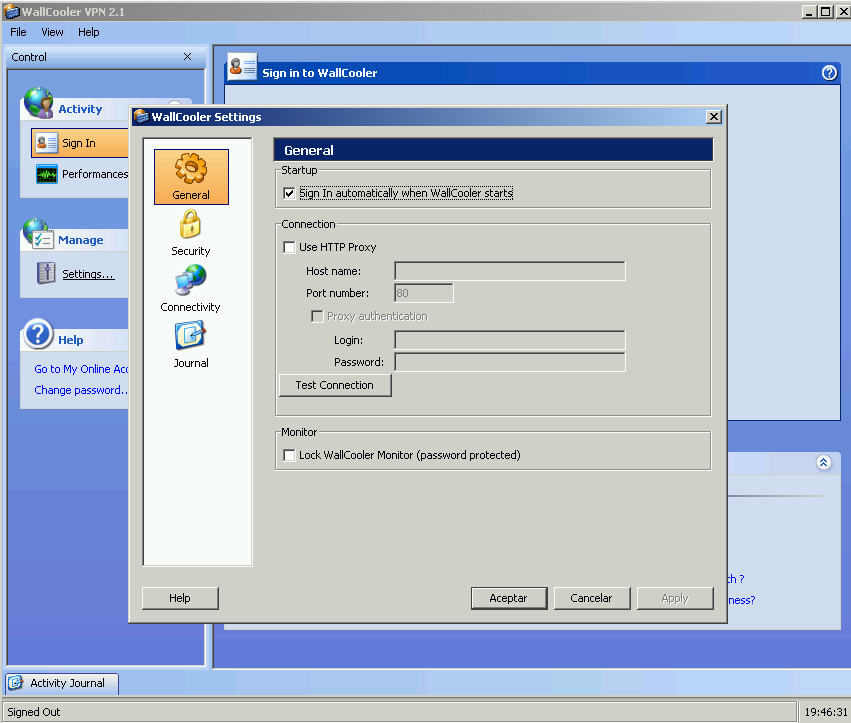This screenshot has height=723, width=851.
Task: Collapse the panel using double-chevron button
Action: (x=823, y=462)
